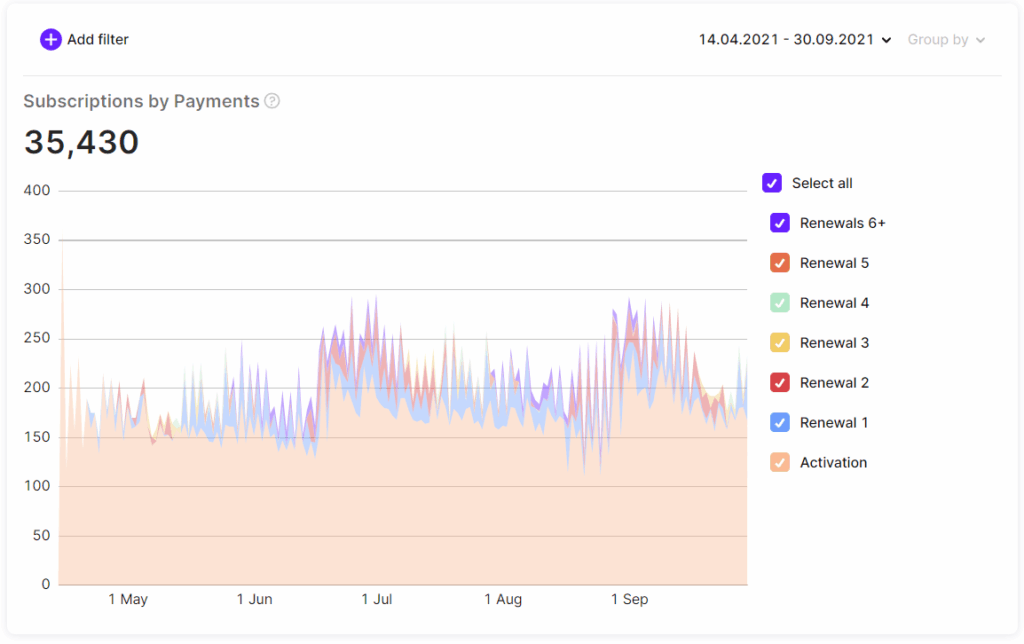Click the 1 Jul label on the x-axis
This screenshot has width=1024, height=644.
click(x=377, y=599)
